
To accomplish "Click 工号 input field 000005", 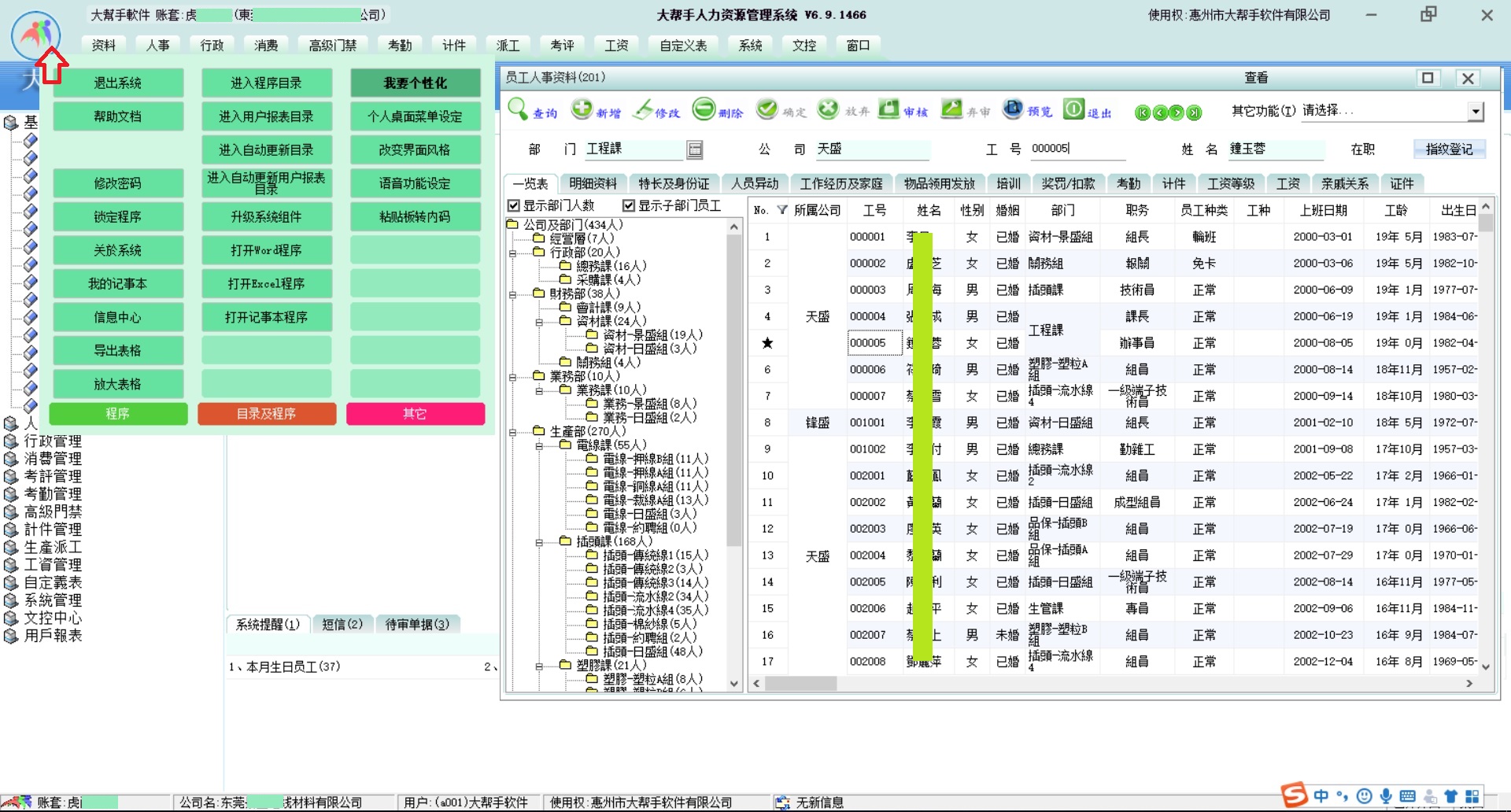I will coord(1077,149).
